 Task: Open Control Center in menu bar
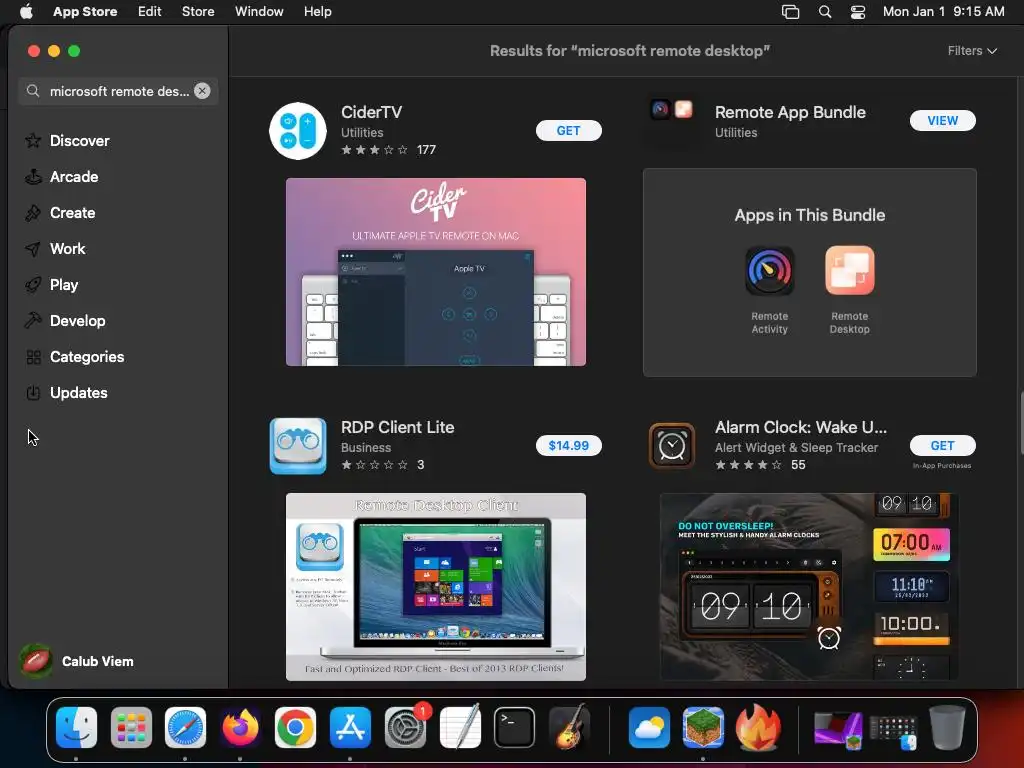pos(857,12)
